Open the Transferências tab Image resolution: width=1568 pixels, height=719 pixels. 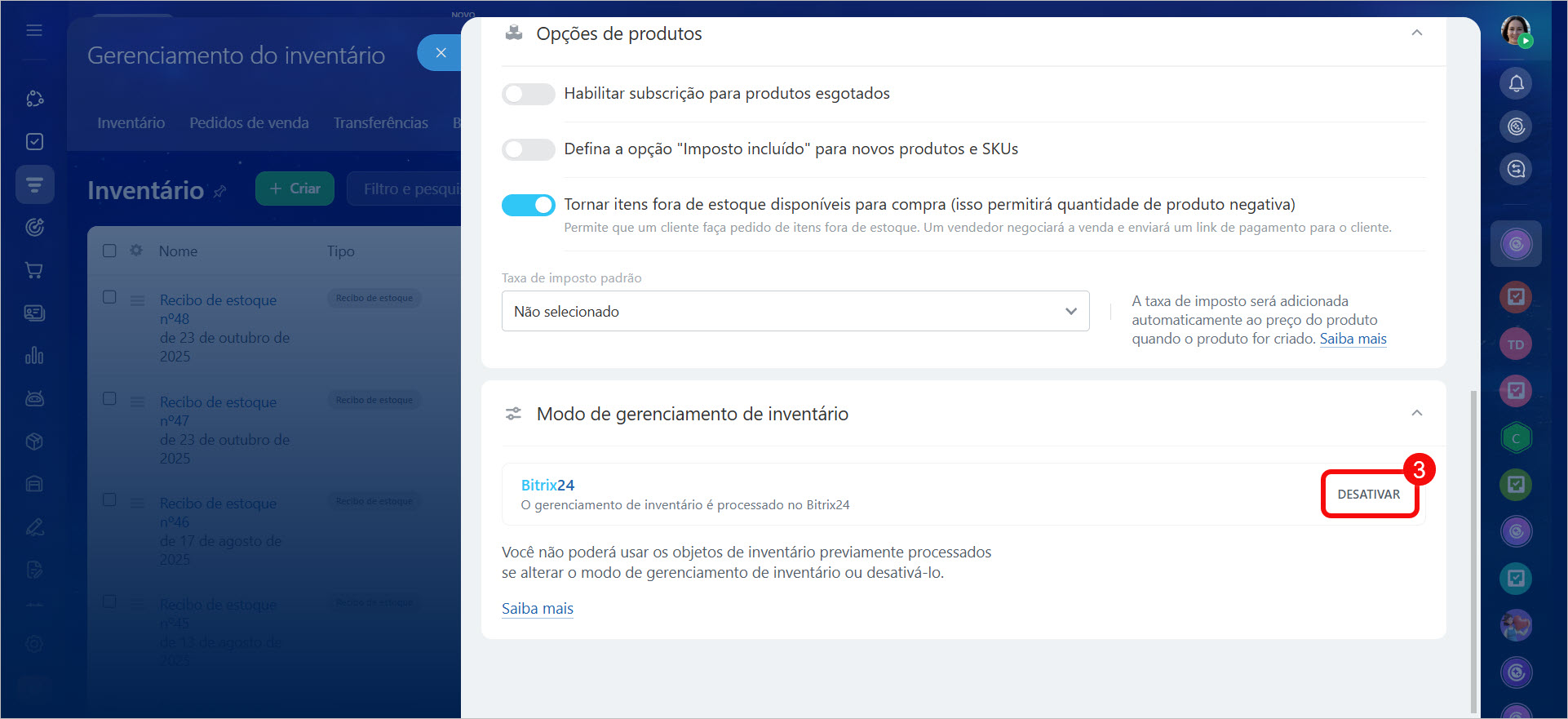tap(380, 122)
